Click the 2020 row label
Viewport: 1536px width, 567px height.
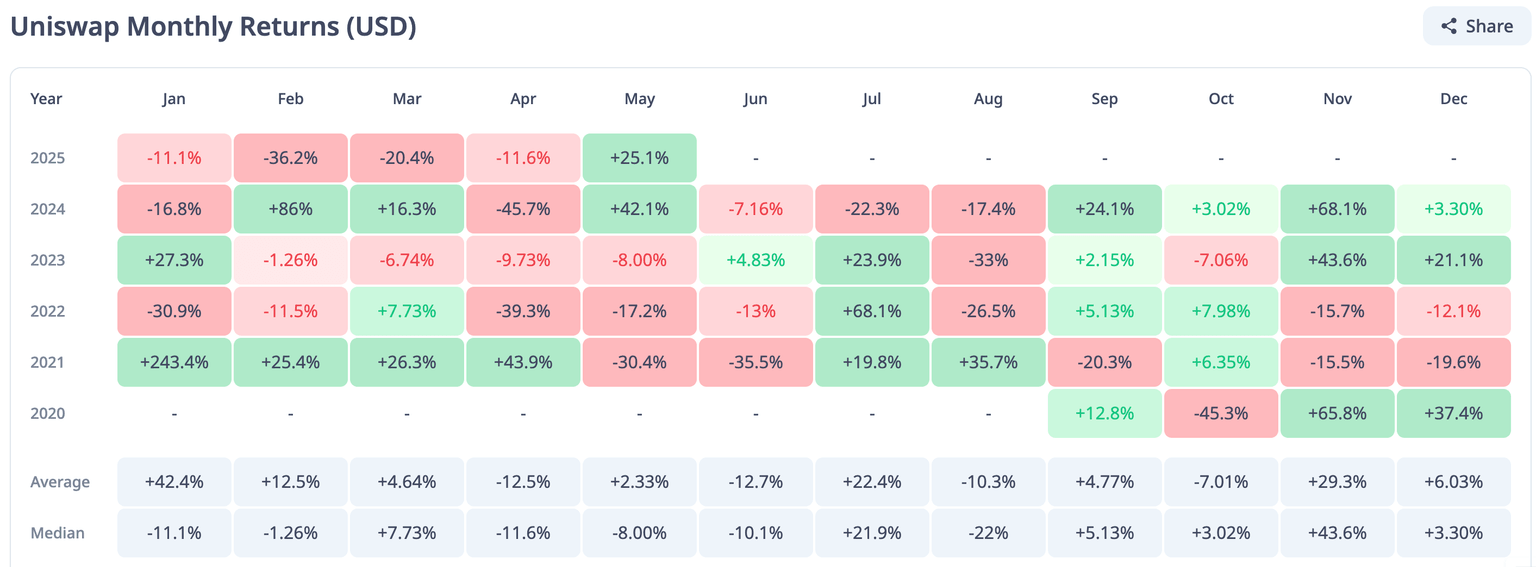47,413
